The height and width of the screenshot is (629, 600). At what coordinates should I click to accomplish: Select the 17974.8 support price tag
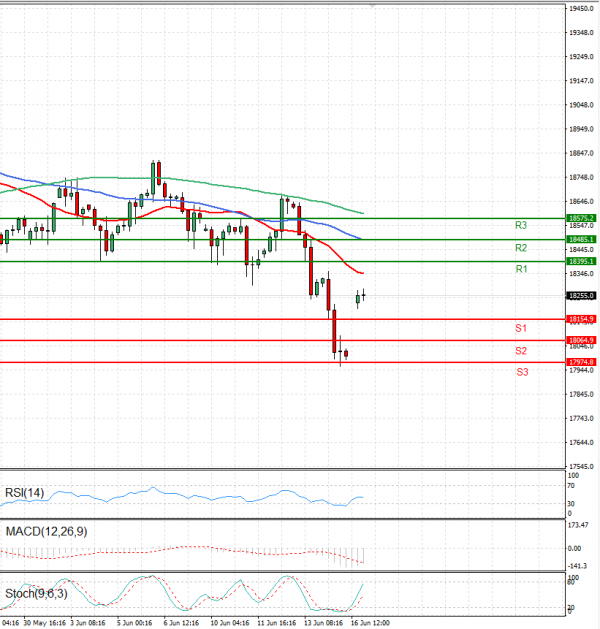pos(581,362)
